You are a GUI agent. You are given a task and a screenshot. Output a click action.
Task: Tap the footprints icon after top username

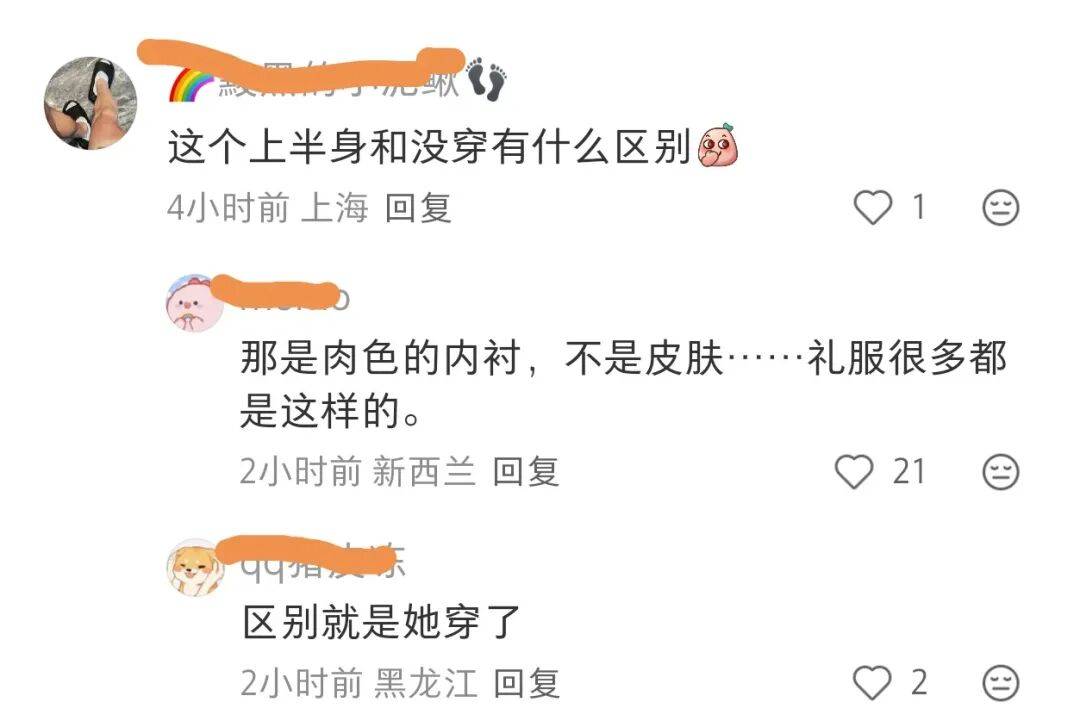click(486, 80)
